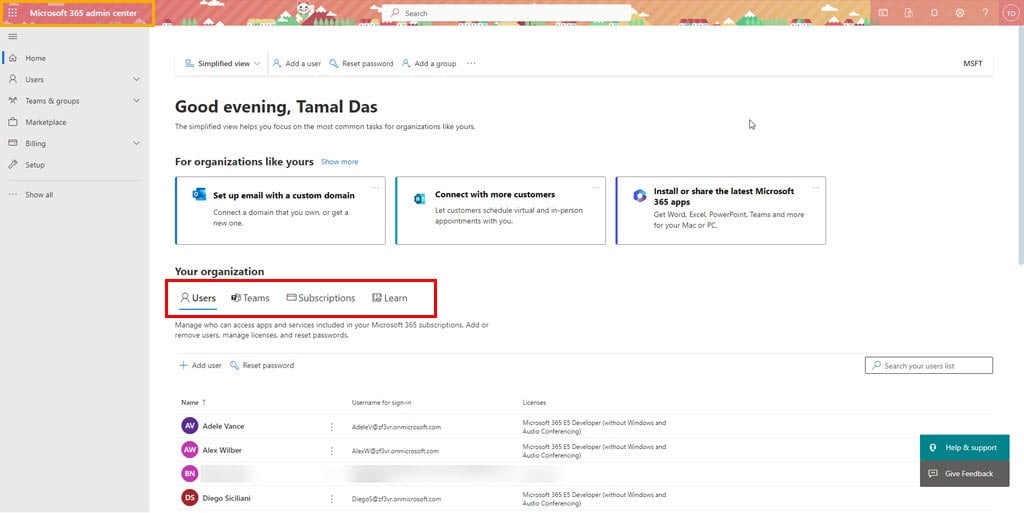Open ellipsis on custom domain email card
The width and height of the screenshot is (1024, 513).
click(x=375, y=187)
